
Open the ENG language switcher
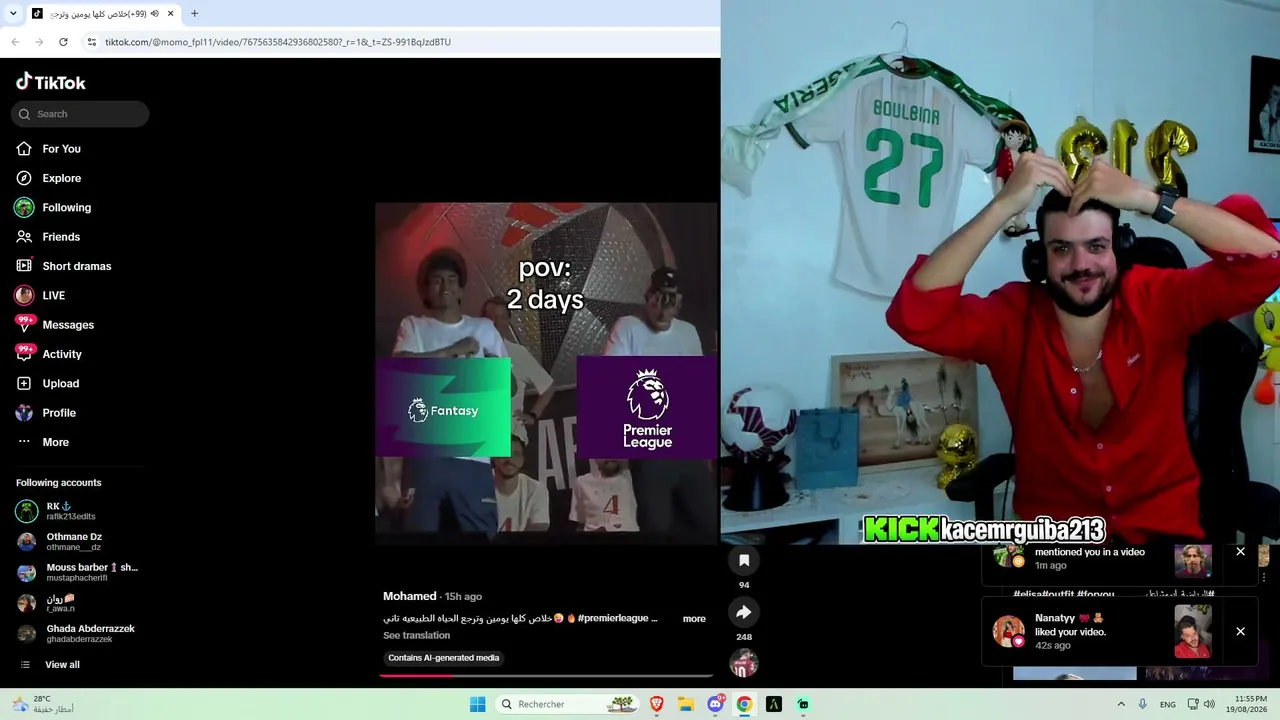click(x=1168, y=704)
